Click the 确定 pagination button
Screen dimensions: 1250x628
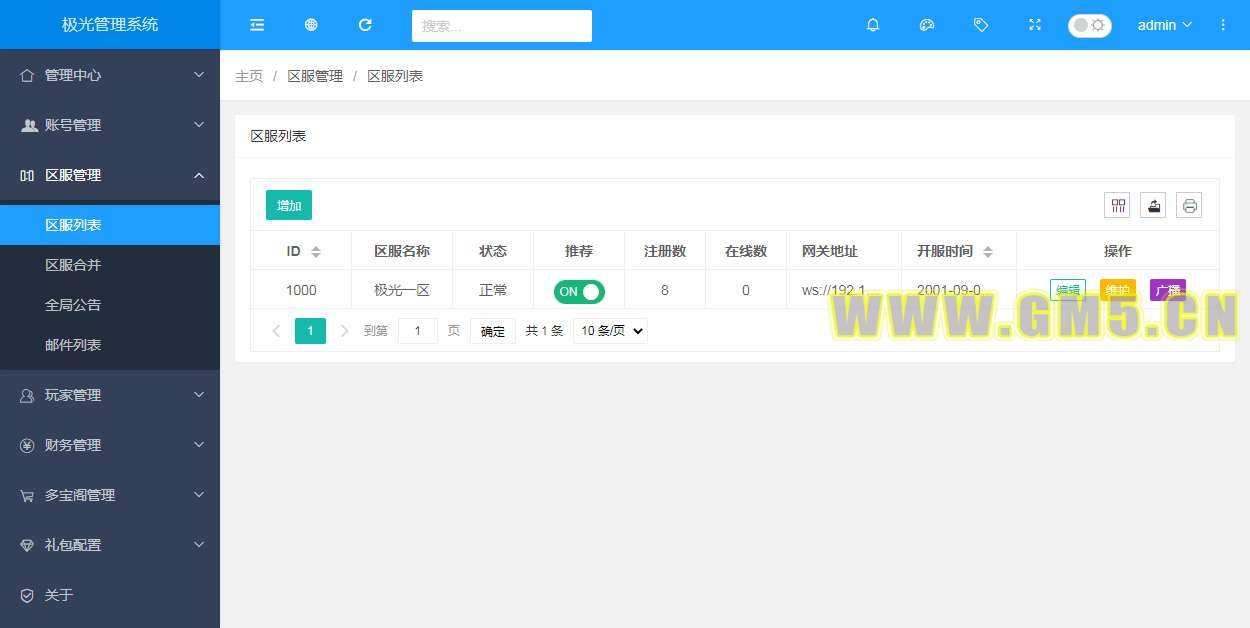(493, 331)
